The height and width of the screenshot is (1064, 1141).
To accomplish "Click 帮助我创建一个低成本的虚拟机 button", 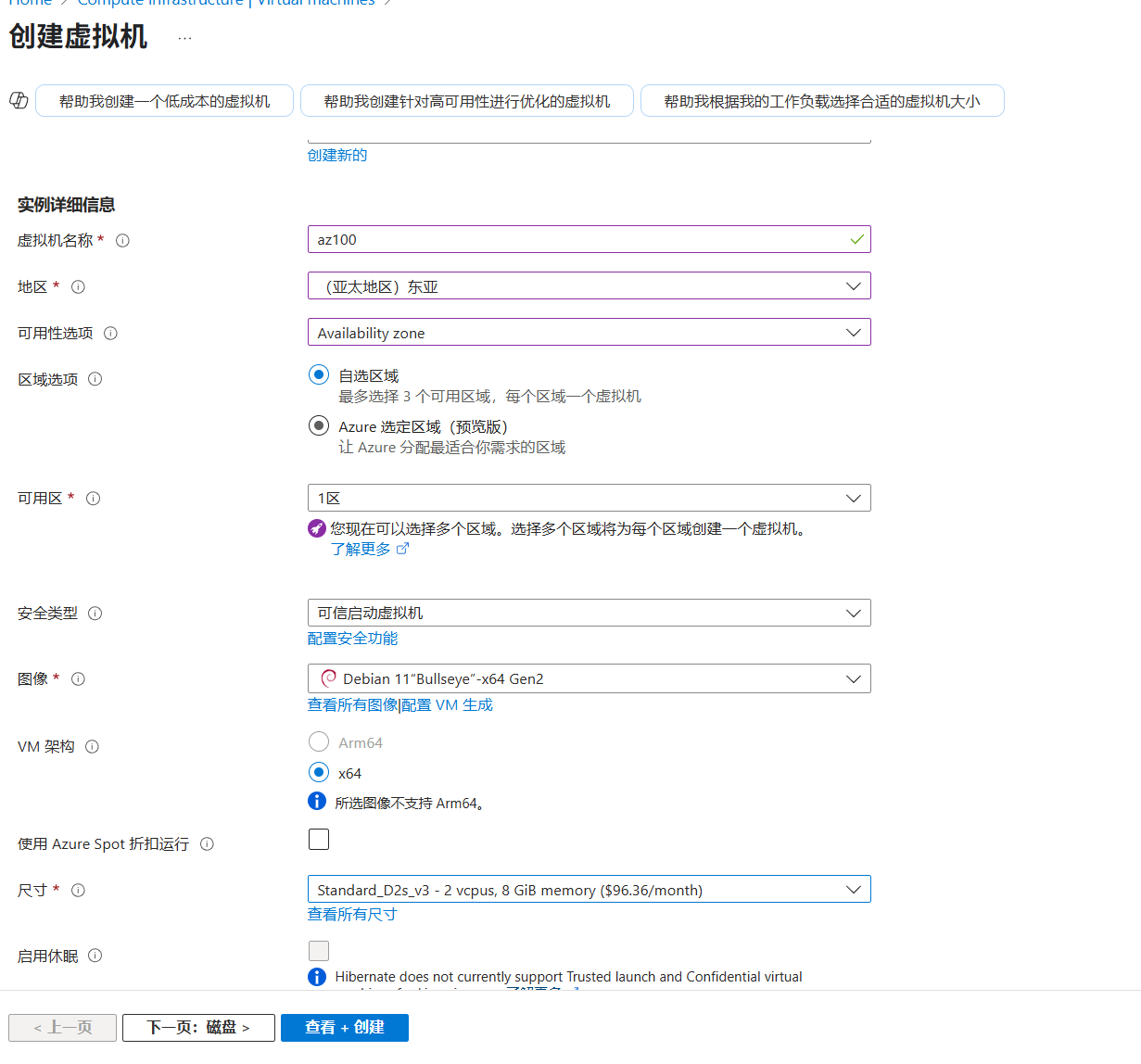I will click(164, 101).
